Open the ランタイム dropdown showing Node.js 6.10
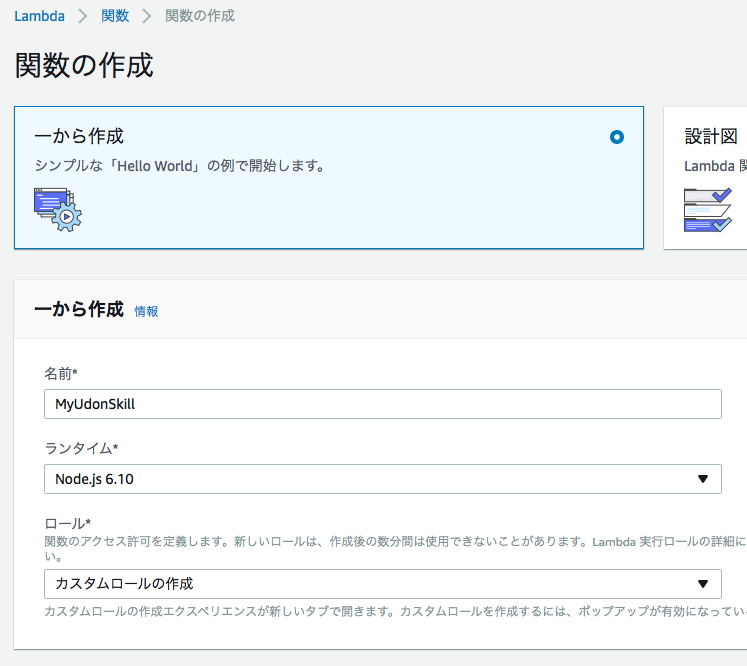Image resolution: width=747 pixels, height=666 pixels. coord(383,479)
